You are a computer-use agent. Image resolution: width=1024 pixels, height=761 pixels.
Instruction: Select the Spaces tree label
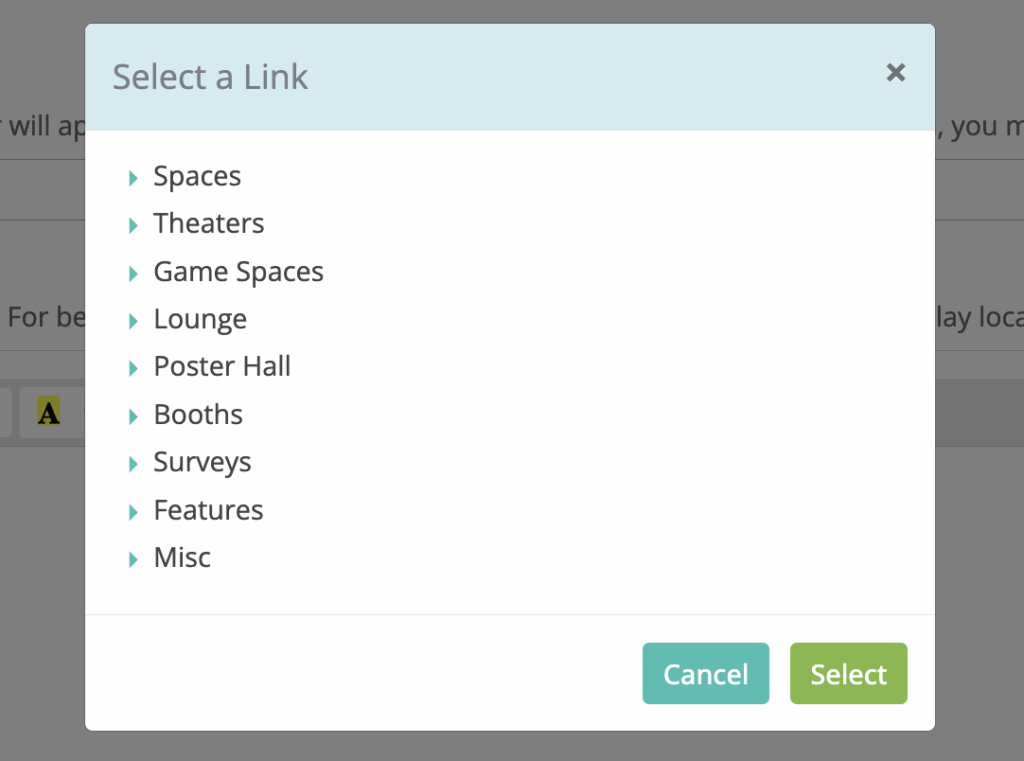197,177
